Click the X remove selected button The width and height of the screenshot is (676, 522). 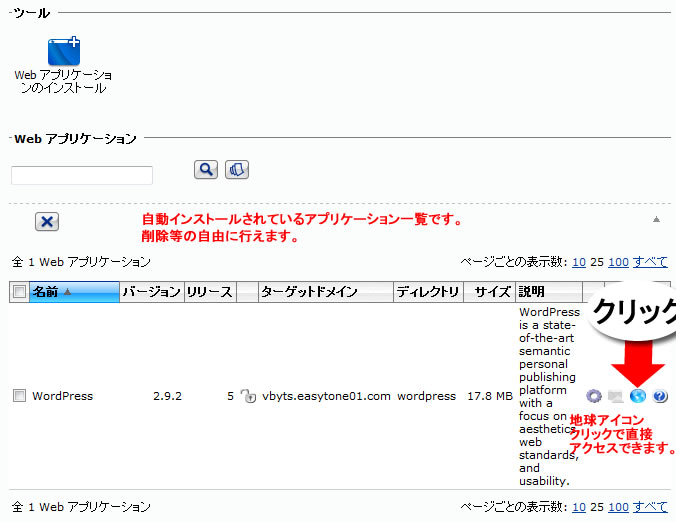(x=47, y=222)
